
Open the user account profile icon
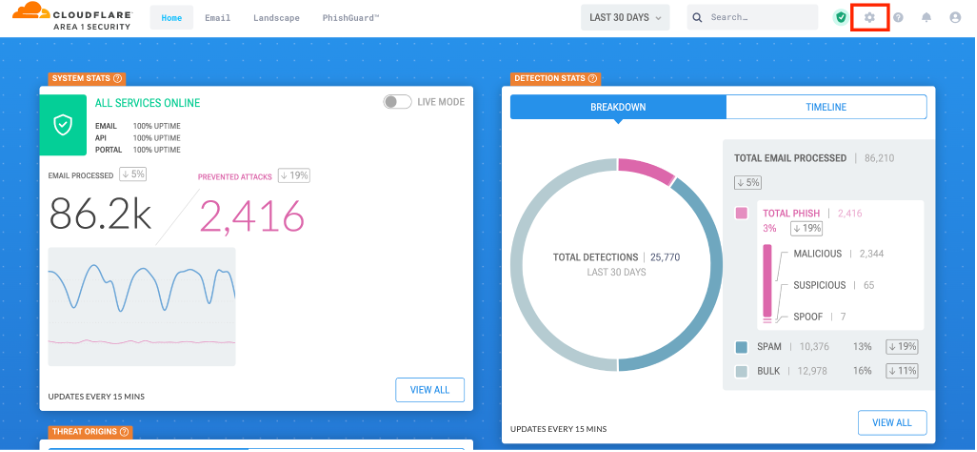tap(954, 17)
